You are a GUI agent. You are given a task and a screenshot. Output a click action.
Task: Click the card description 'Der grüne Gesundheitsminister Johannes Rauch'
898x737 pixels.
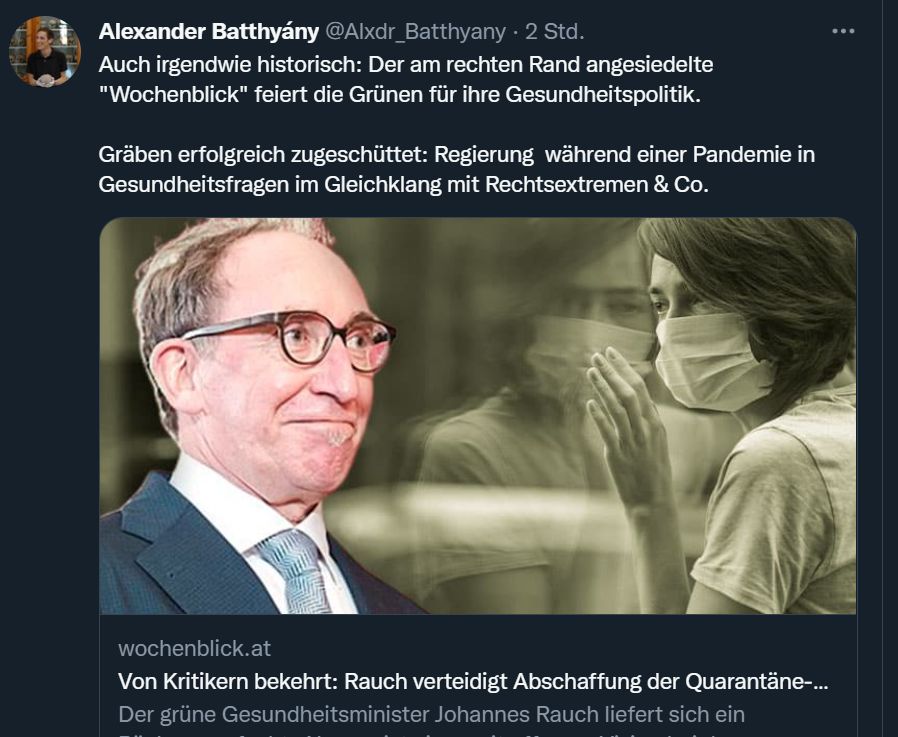[x=431, y=715]
